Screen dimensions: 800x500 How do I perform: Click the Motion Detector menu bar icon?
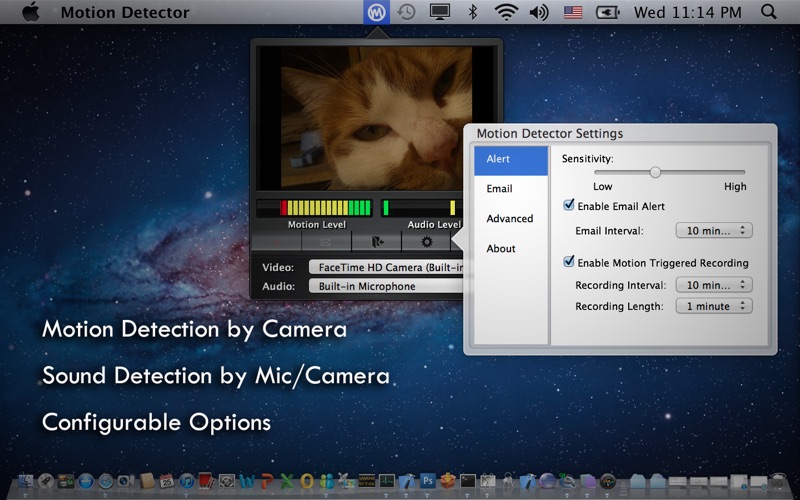377,12
